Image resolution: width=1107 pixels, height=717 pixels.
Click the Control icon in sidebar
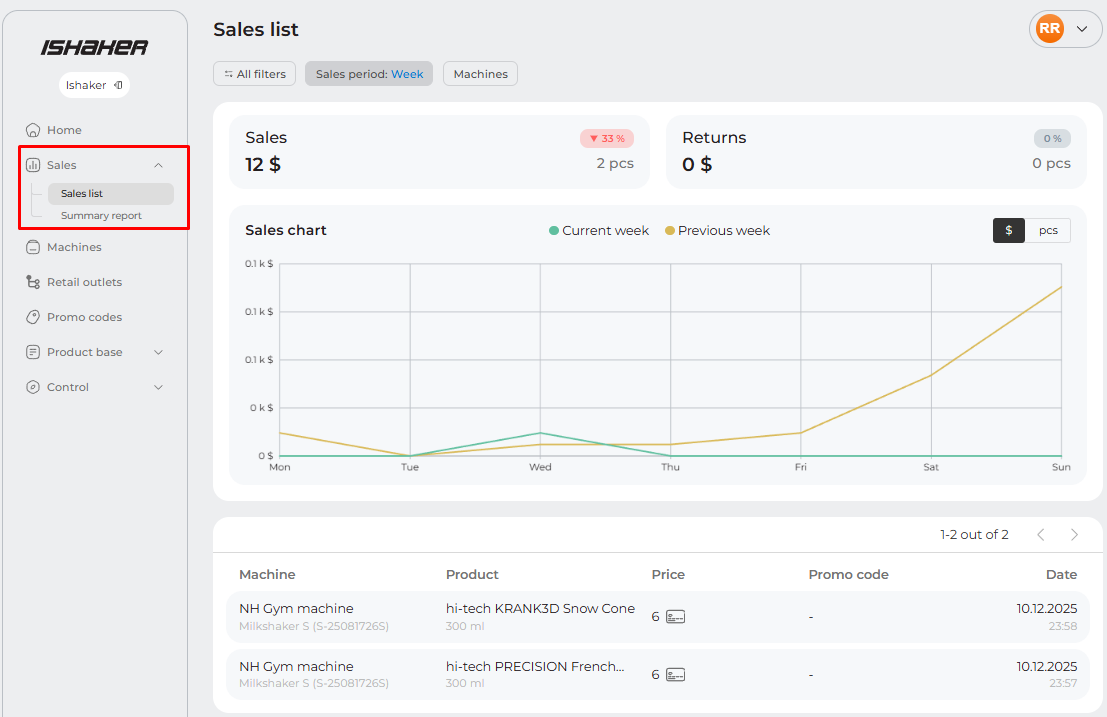pyautogui.click(x=33, y=387)
